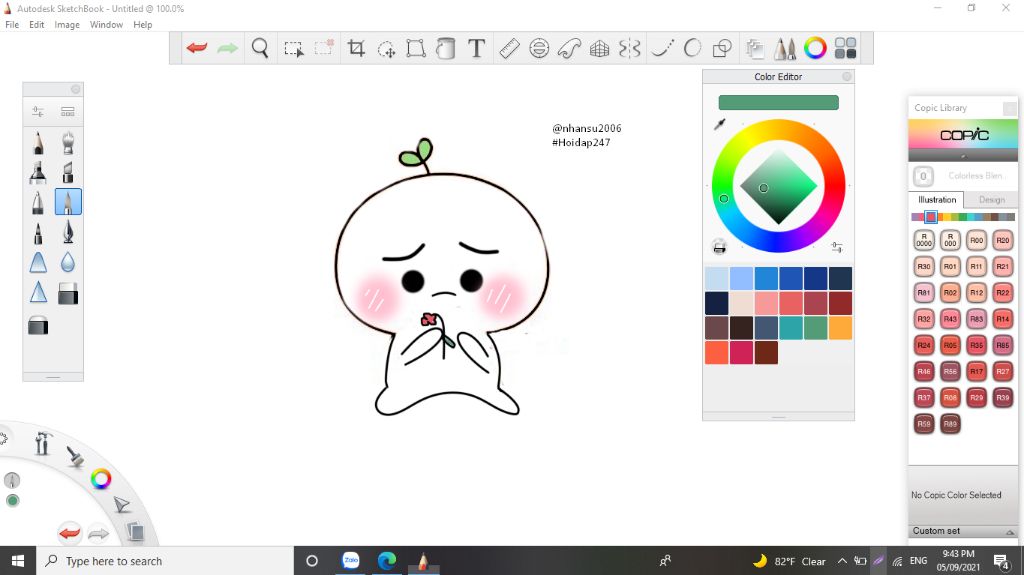The height and width of the screenshot is (575, 1024).
Task: Open the Draw Style shapes tool
Action: coord(722,48)
